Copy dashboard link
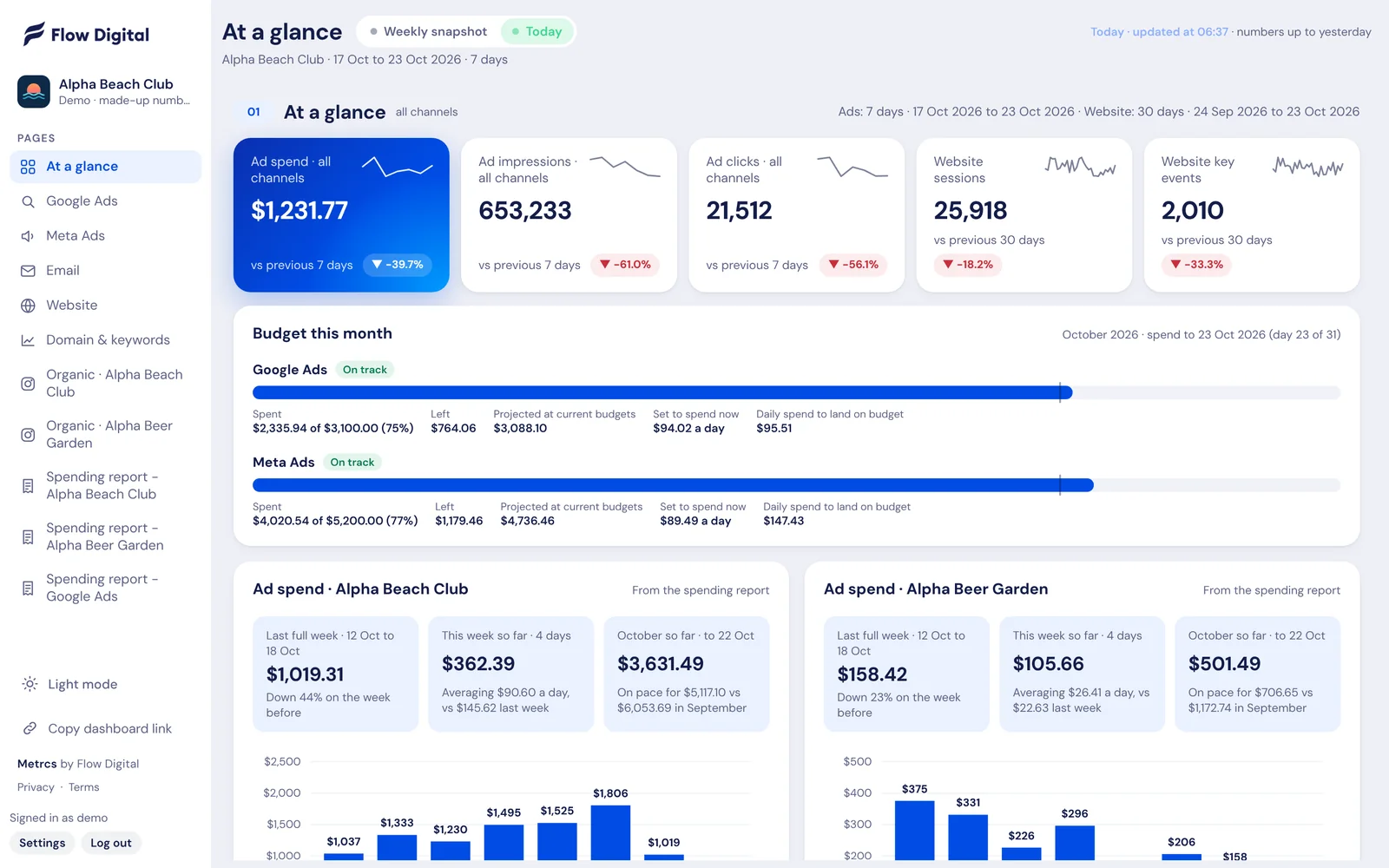 pyautogui.click(x=105, y=728)
